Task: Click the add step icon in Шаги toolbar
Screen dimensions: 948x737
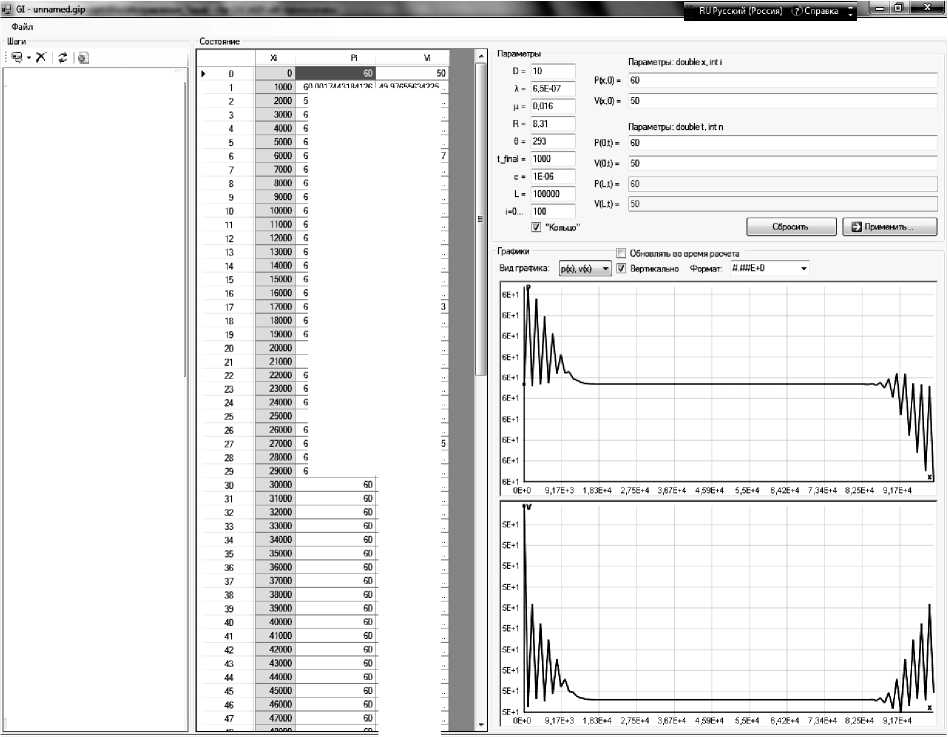Action: (16, 58)
